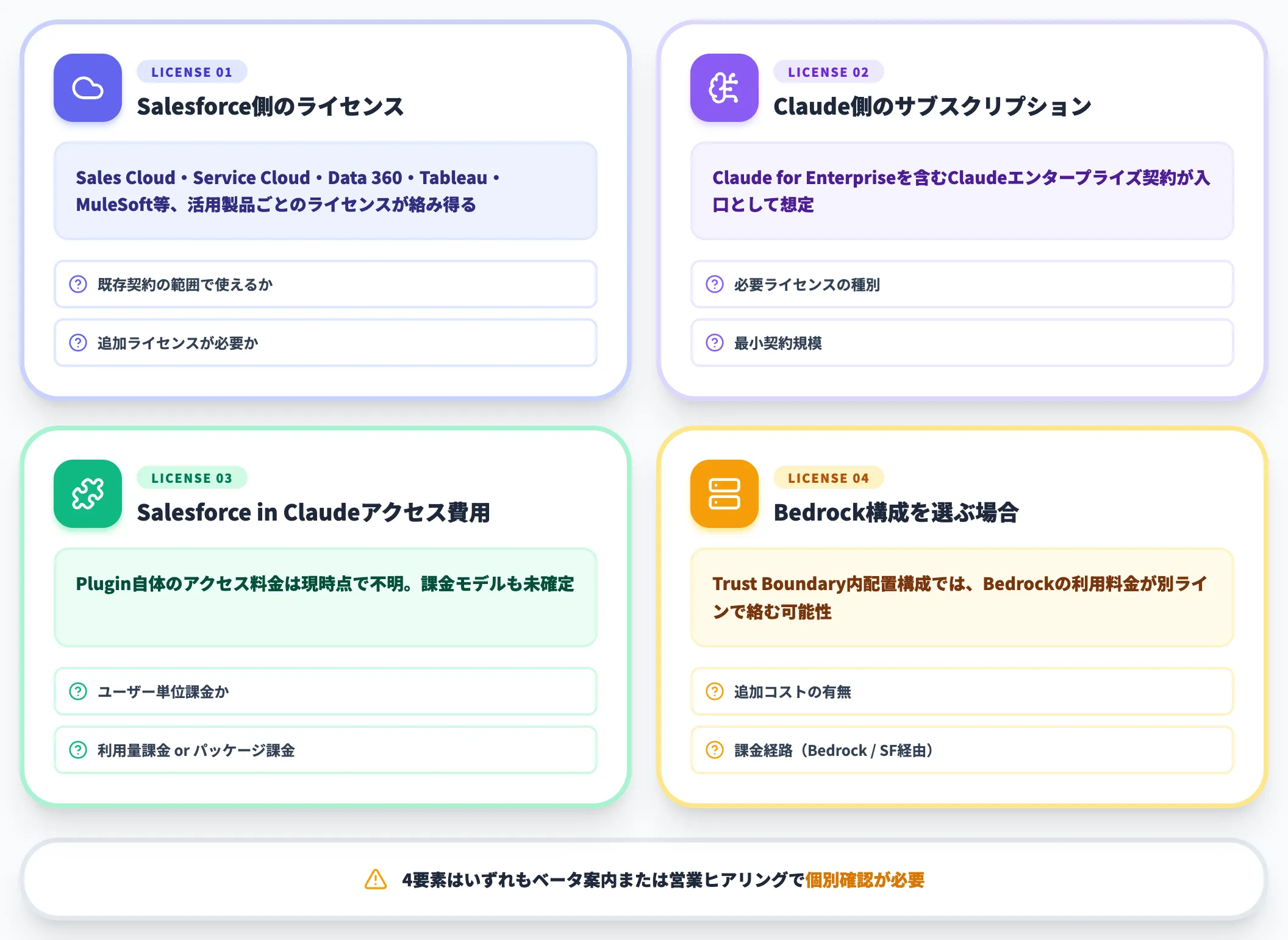This screenshot has height=940, width=1288.
Task: Click question icon beside 課金経路（Bedrock / SF経由）
Action: coord(715,750)
